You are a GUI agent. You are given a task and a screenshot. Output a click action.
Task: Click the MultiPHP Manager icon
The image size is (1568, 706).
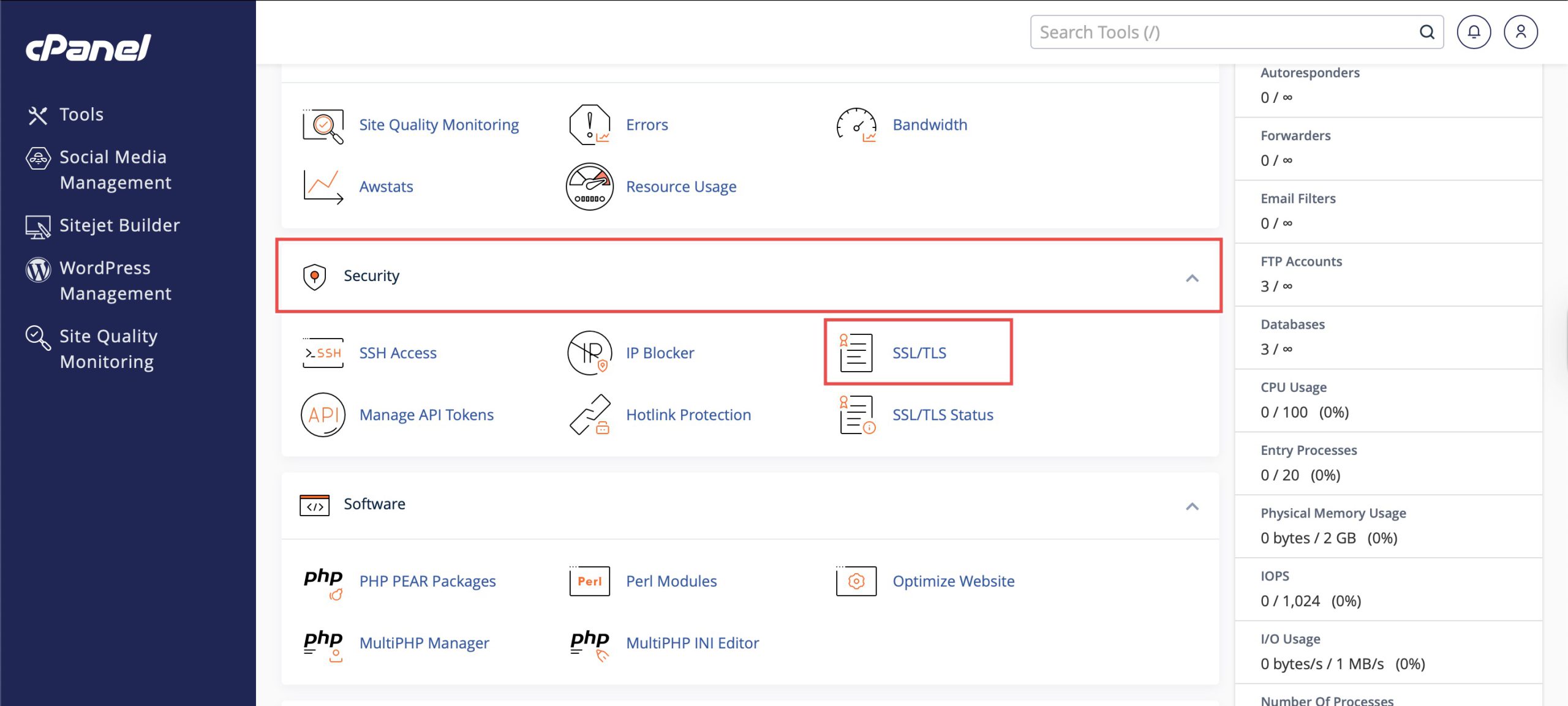(x=323, y=645)
